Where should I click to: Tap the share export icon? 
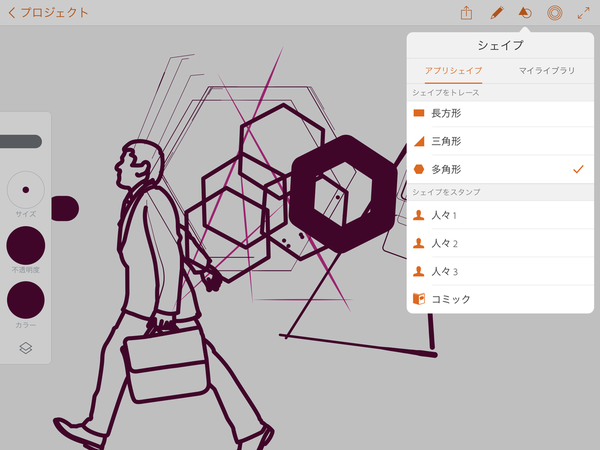click(466, 13)
